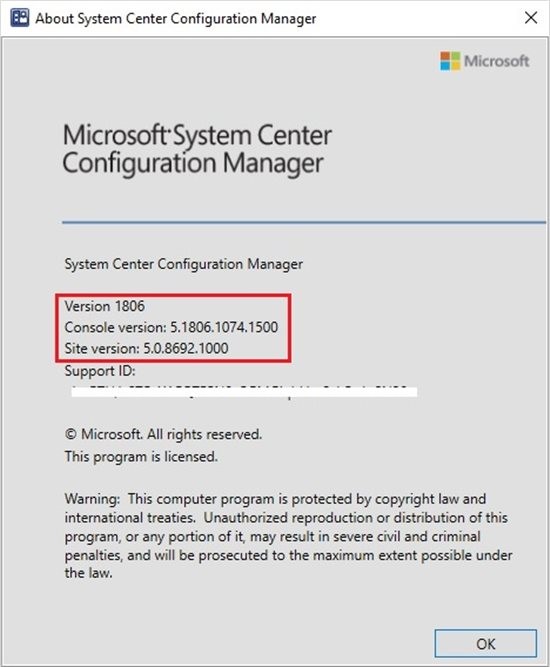Viewport: 550px width, 667px height.
Task: Click the Configuration Manager heading line
Action: (x=193, y=163)
